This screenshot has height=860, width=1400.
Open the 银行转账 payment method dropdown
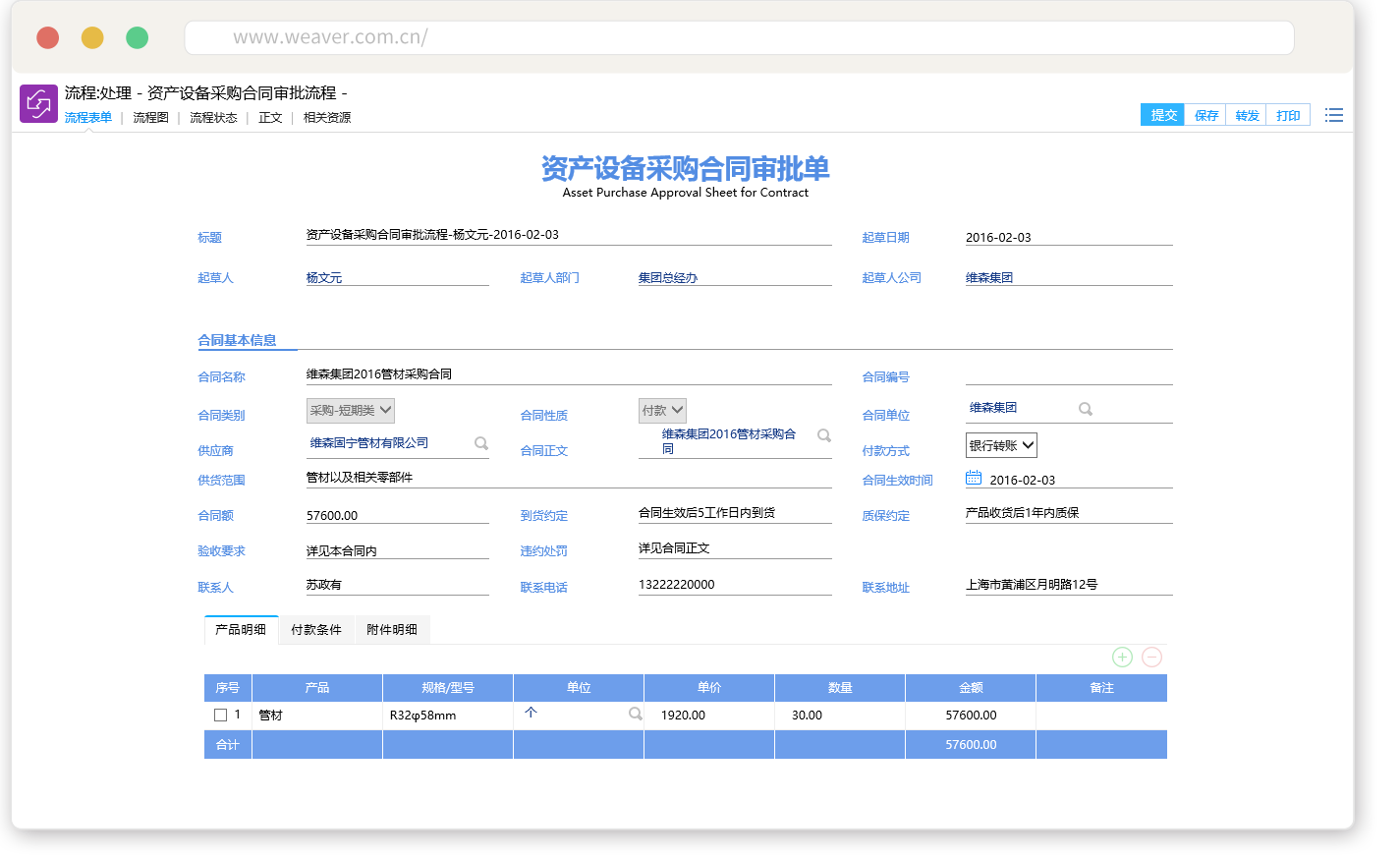click(1001, 445)
